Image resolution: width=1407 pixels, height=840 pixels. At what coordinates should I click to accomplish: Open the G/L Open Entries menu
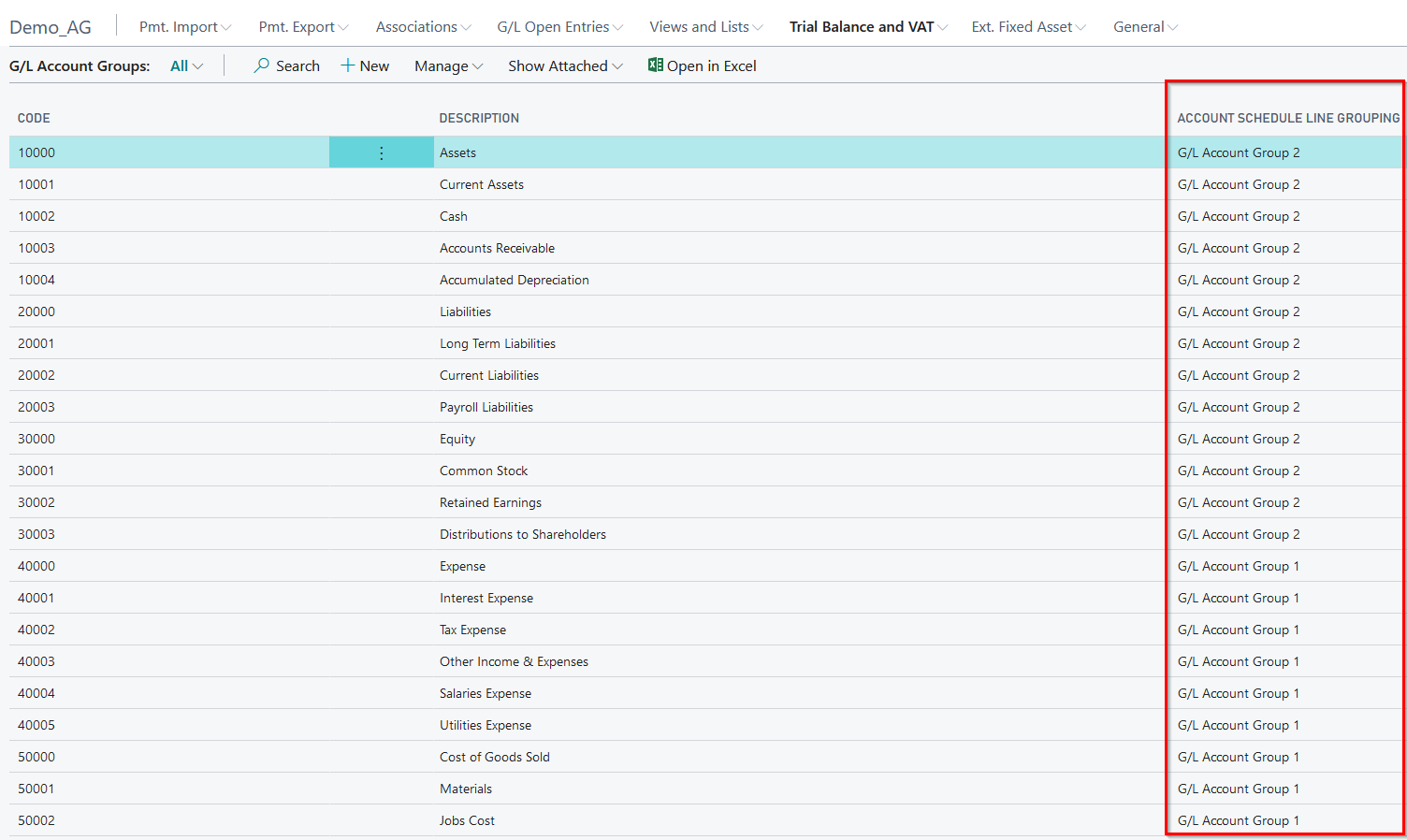(558, 27)
